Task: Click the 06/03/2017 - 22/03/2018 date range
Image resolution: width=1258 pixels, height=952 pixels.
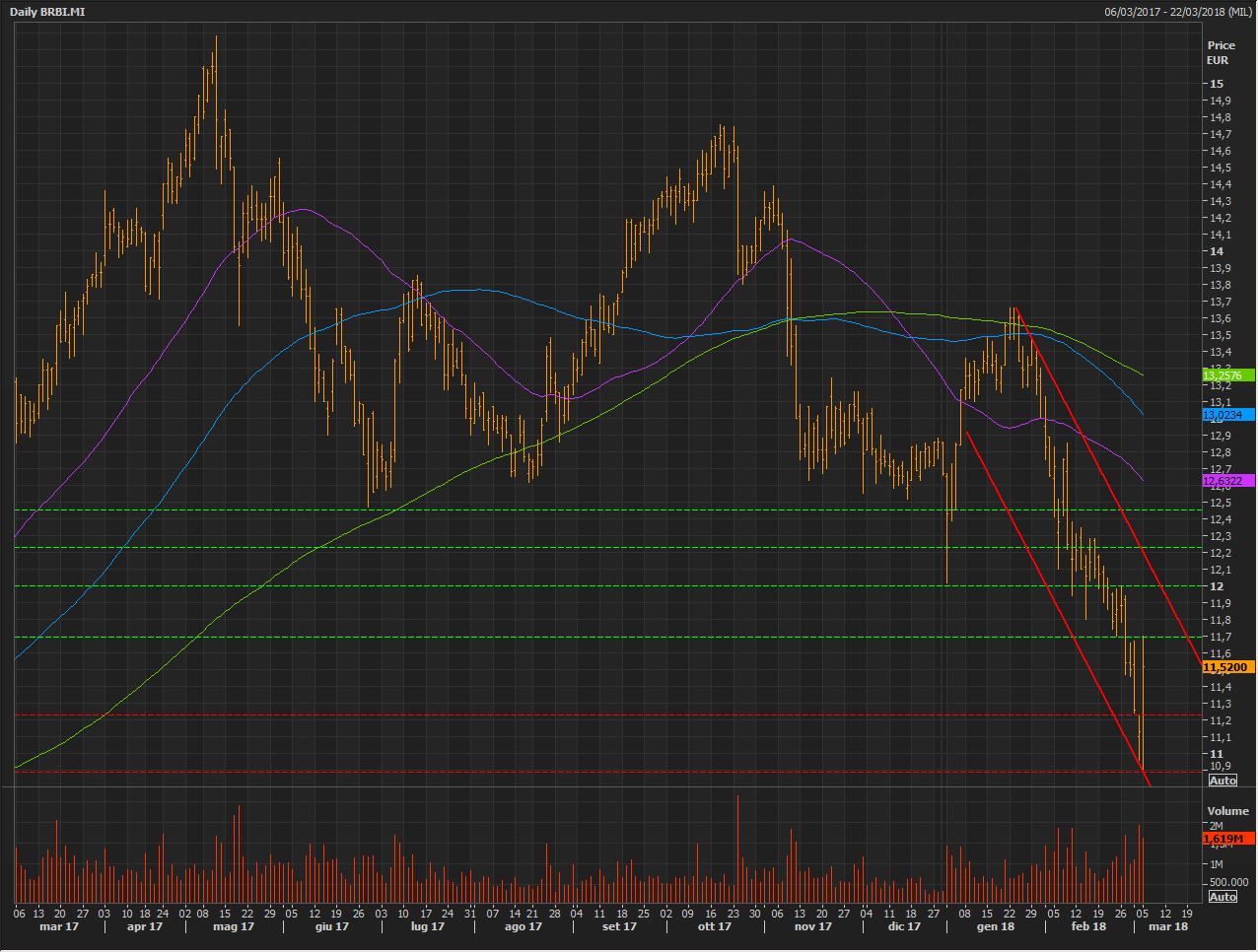Action: pyautogui.click(x=1178, y=12)
